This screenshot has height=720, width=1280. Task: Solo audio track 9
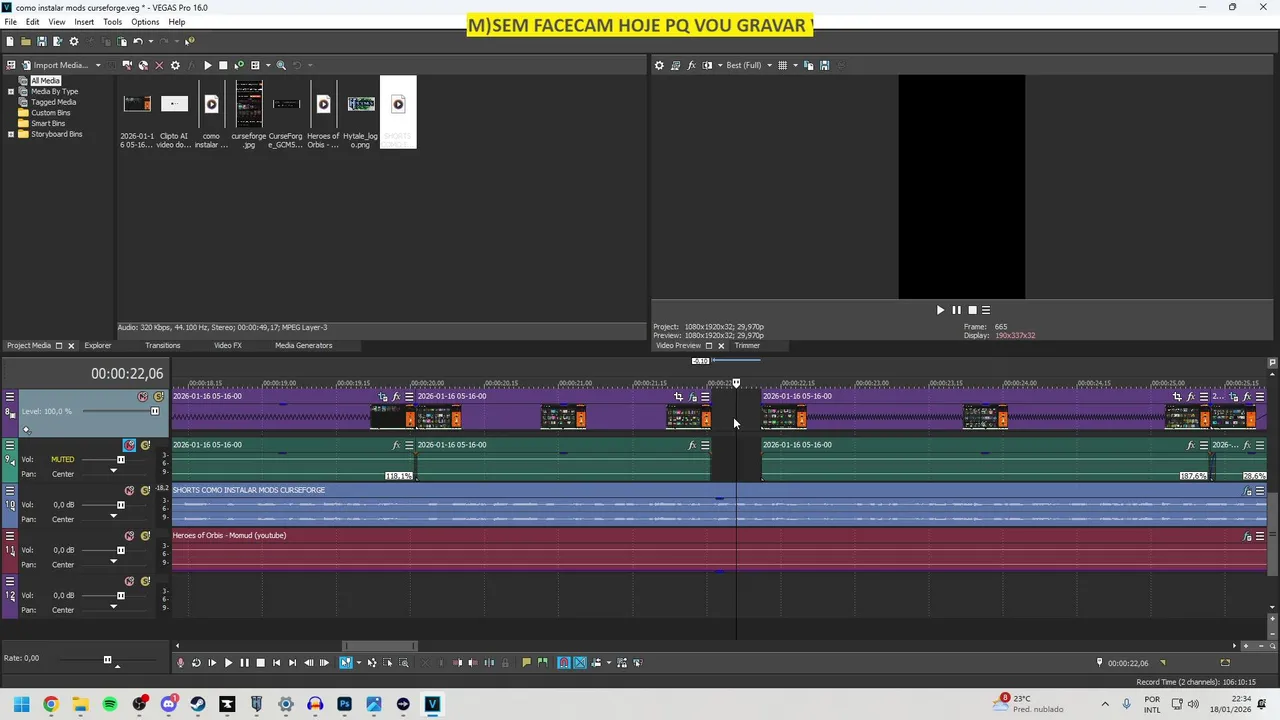click(x=145, y=445)
